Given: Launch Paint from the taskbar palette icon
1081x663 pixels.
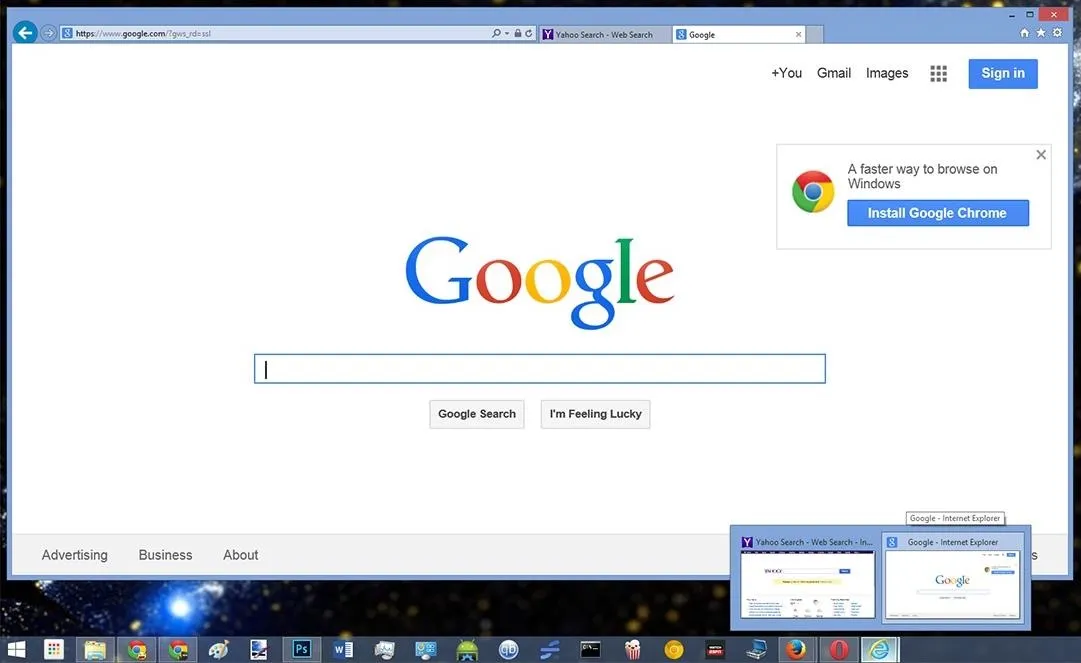Looking at the screenshot, I should (219, 649).
